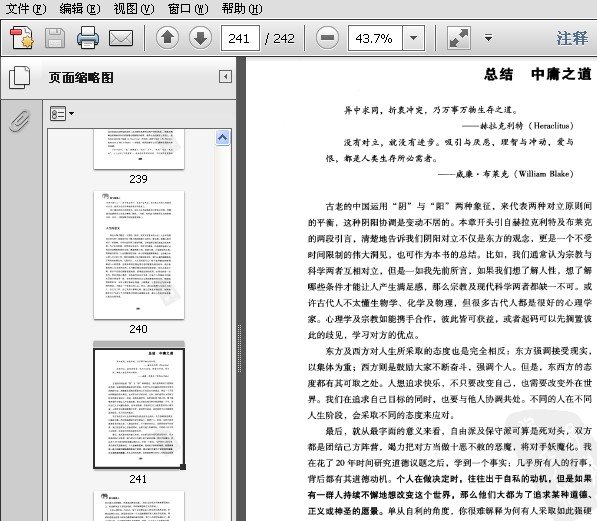Viewport: 597px width, 521px height.
Task: Click the total pages label 242
Action: click(x=280, y=38)
